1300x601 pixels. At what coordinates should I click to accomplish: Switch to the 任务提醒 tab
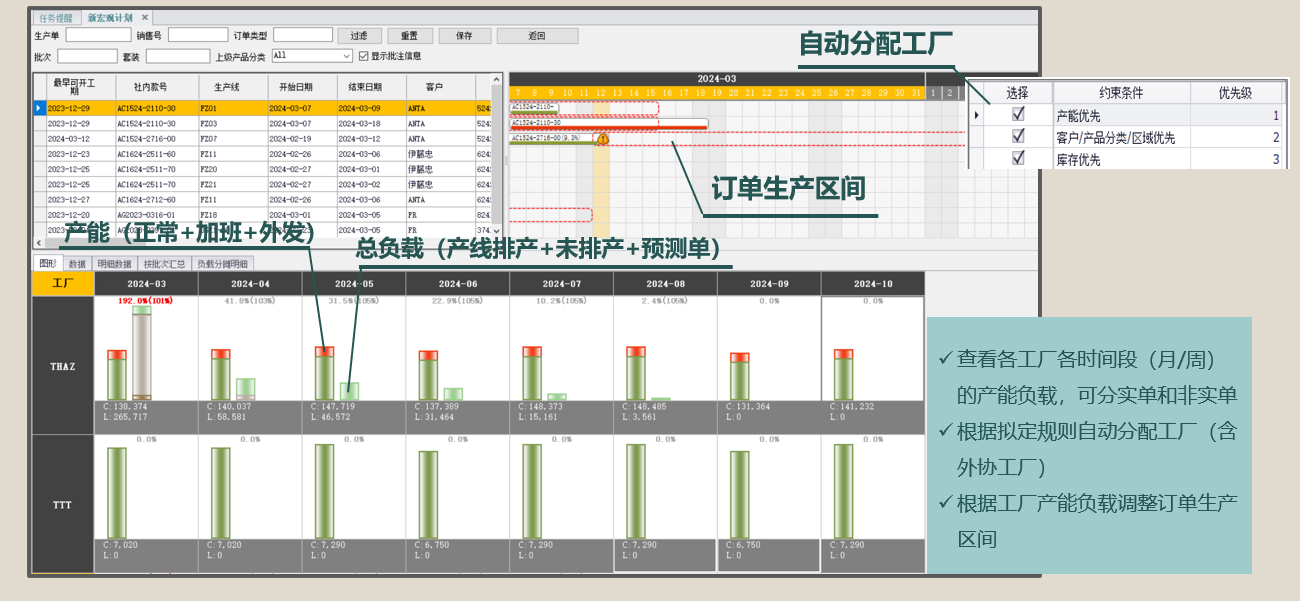click(x=56, y=18)
